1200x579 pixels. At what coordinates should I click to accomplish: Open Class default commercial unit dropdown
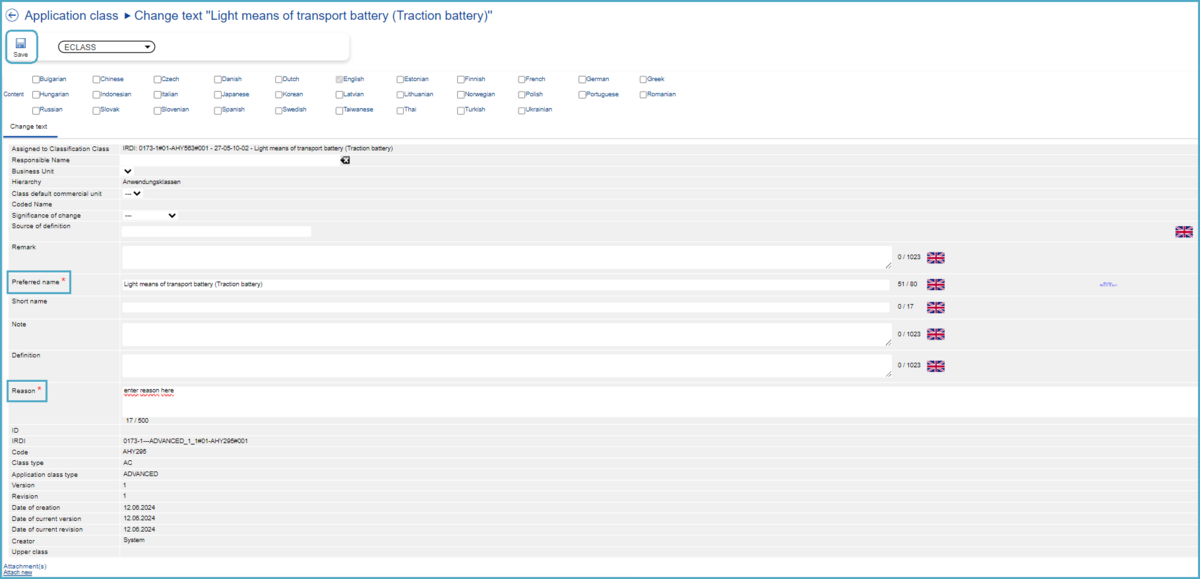coord(132,193)
